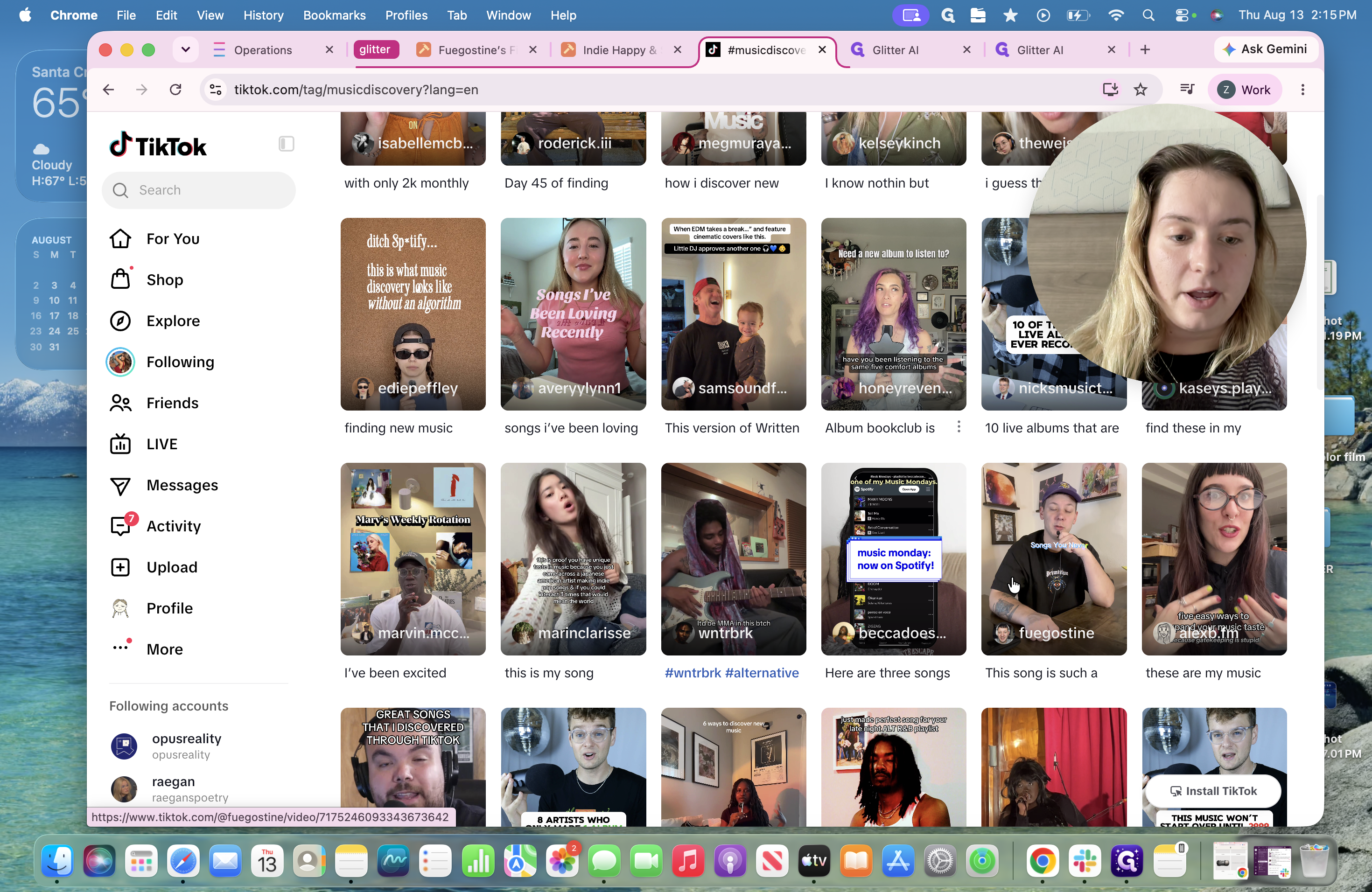Open Music app in the Dock
1372x892 pixels.
click(688, 861)
